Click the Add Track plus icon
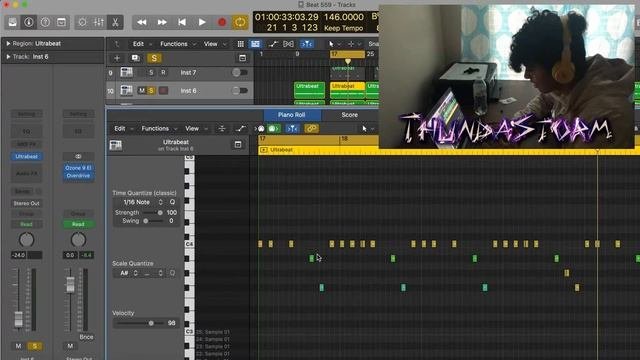The image size is (640, 360). [x=117, y=58]
